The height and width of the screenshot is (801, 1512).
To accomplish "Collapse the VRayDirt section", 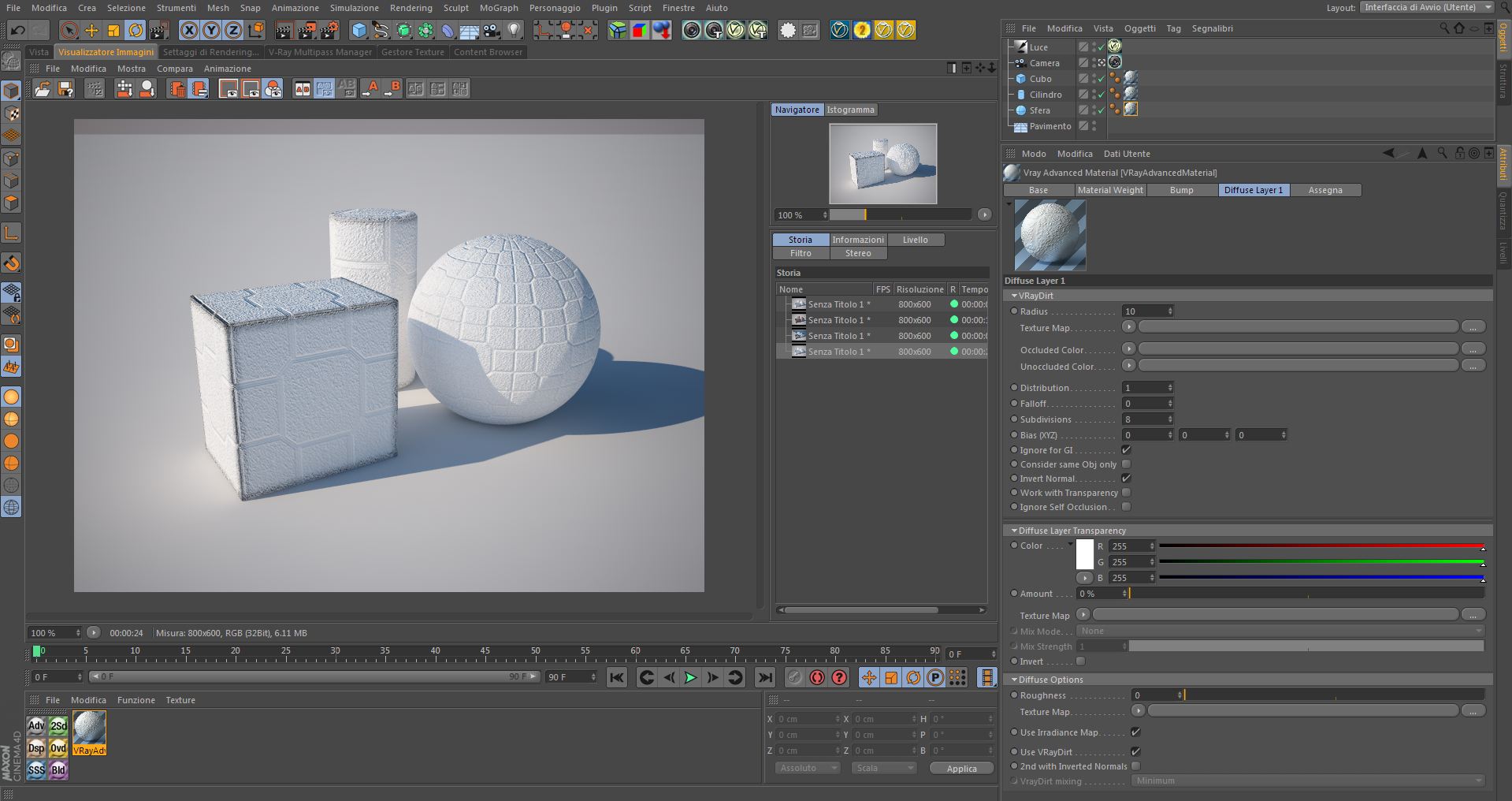I will 1014,296.
